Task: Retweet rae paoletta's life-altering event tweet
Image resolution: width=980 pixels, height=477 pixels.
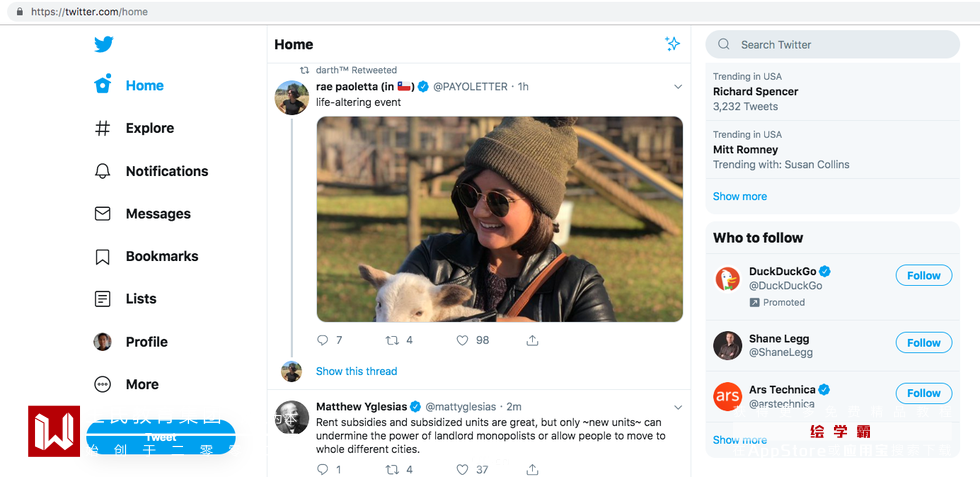Action: coord(393,340)
